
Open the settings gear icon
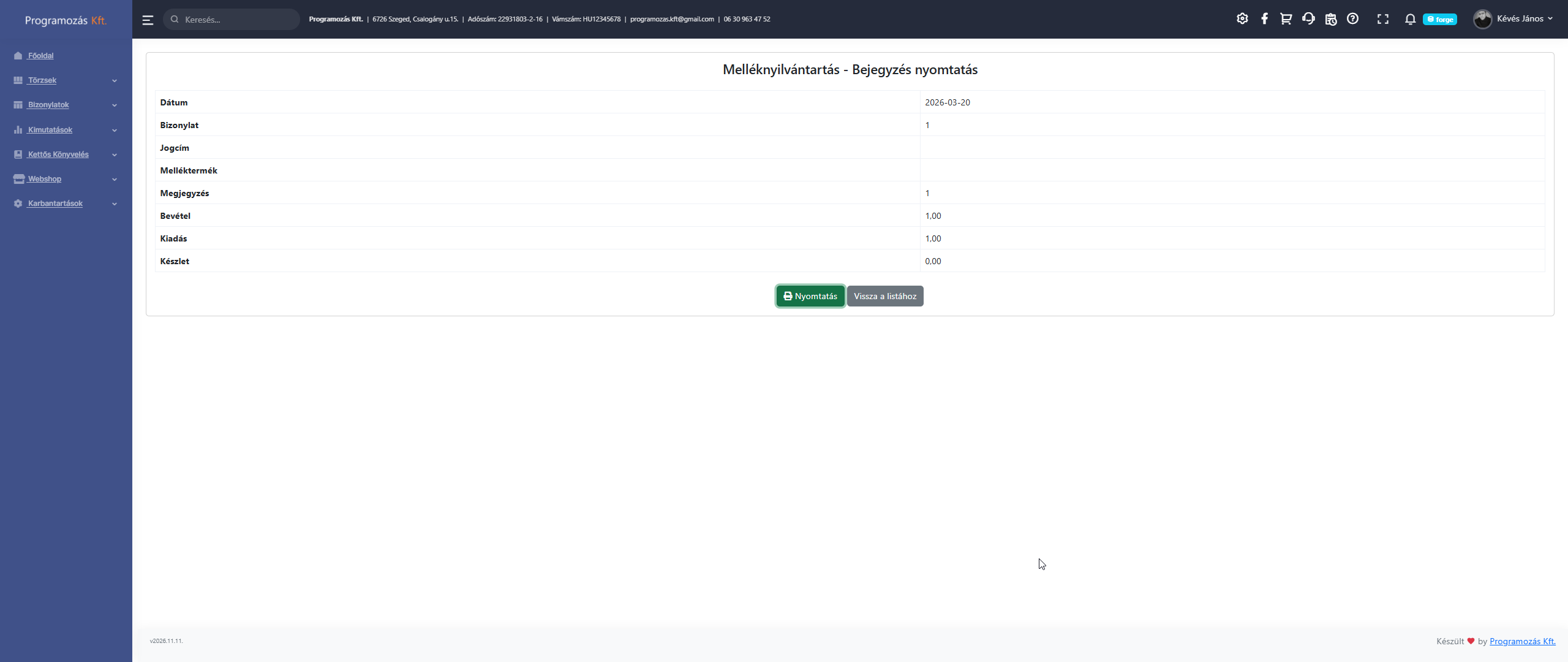(1242, 19)
